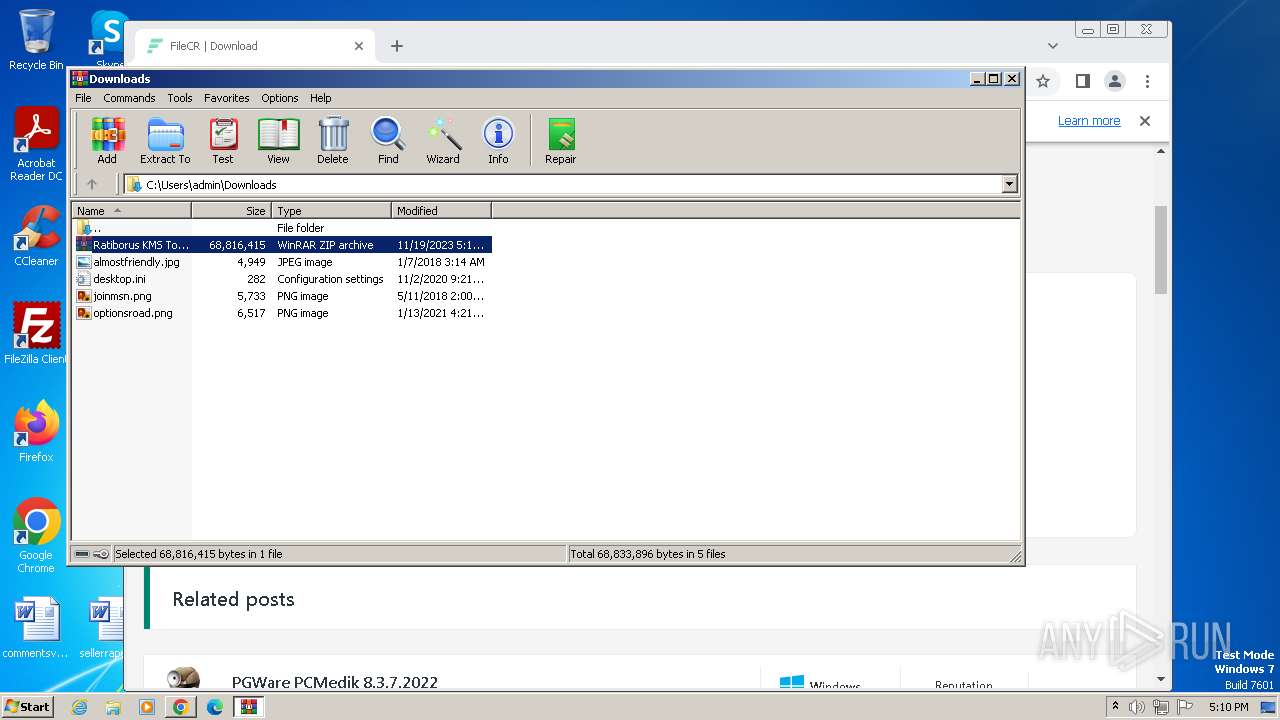1280x720 pixels.
Task: Open the Tools menu
Action: pyautogui.click(x=180, y=98)
